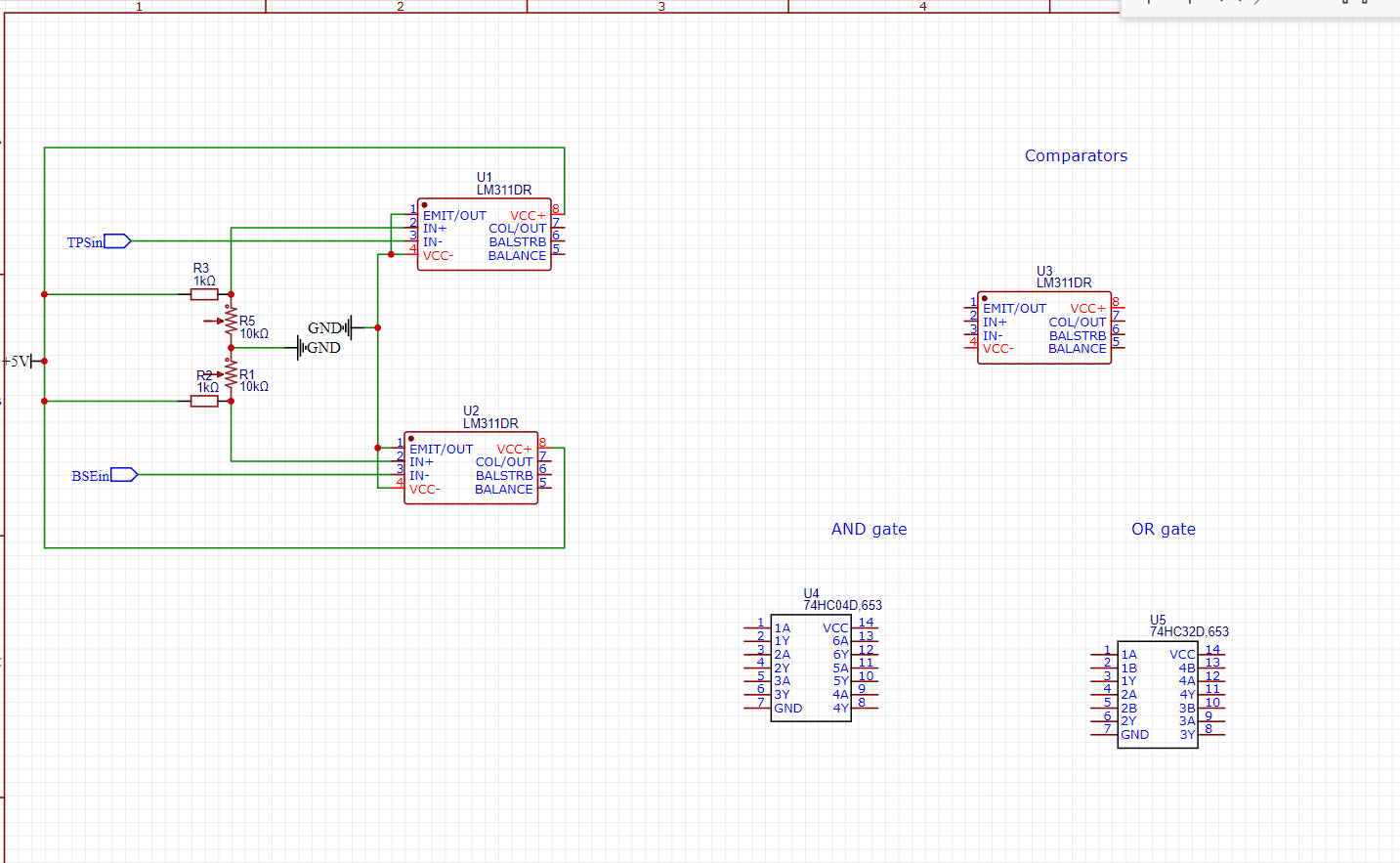Select the unconnected U3 LM311DR comparator

[1044, 327]
